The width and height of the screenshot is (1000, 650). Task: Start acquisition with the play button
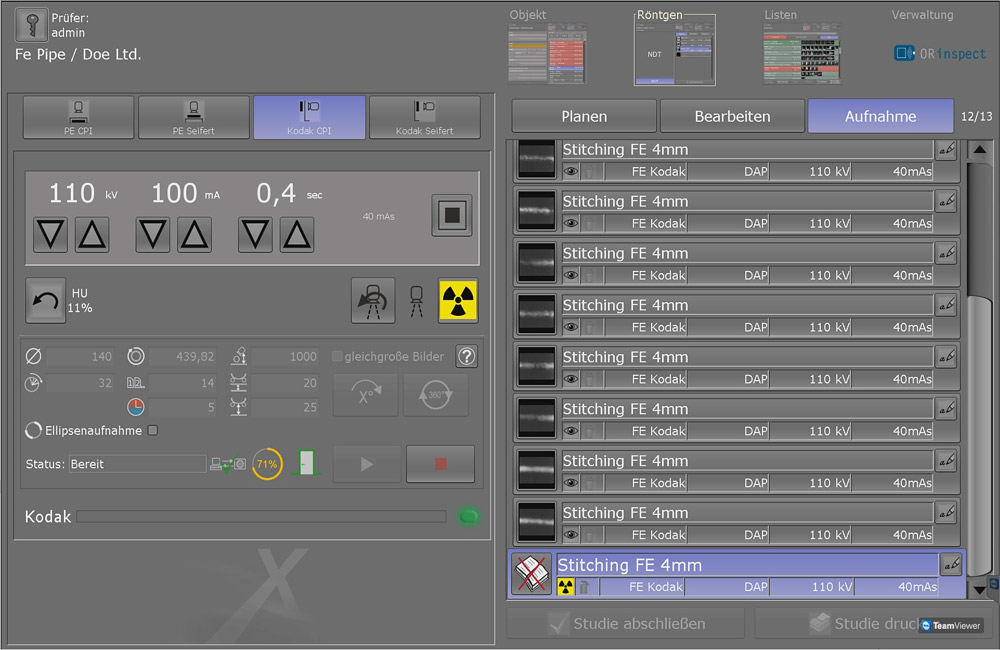(367, 464)
